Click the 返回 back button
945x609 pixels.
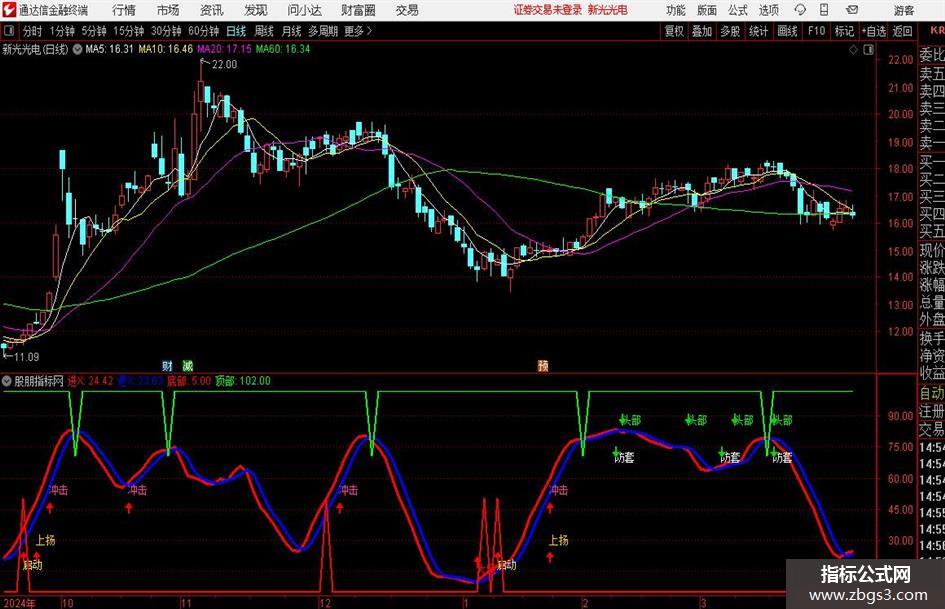point(902,31)
